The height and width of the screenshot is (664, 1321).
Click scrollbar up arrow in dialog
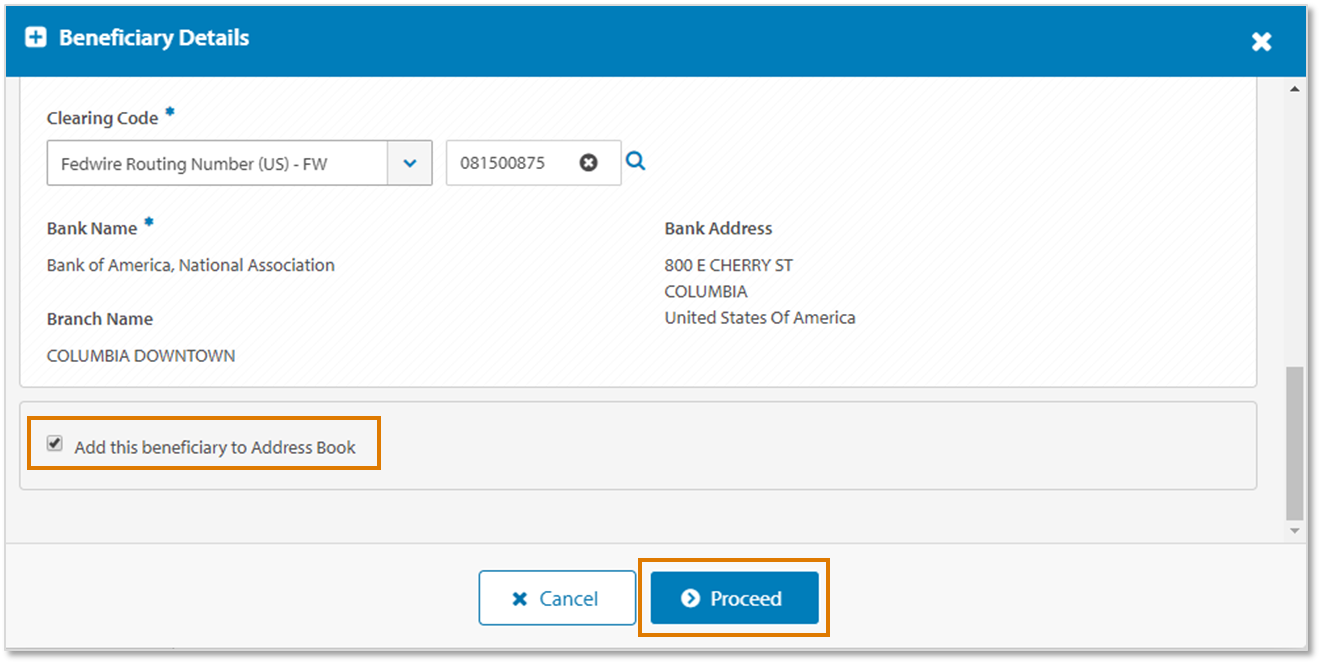coord(1295,89)
